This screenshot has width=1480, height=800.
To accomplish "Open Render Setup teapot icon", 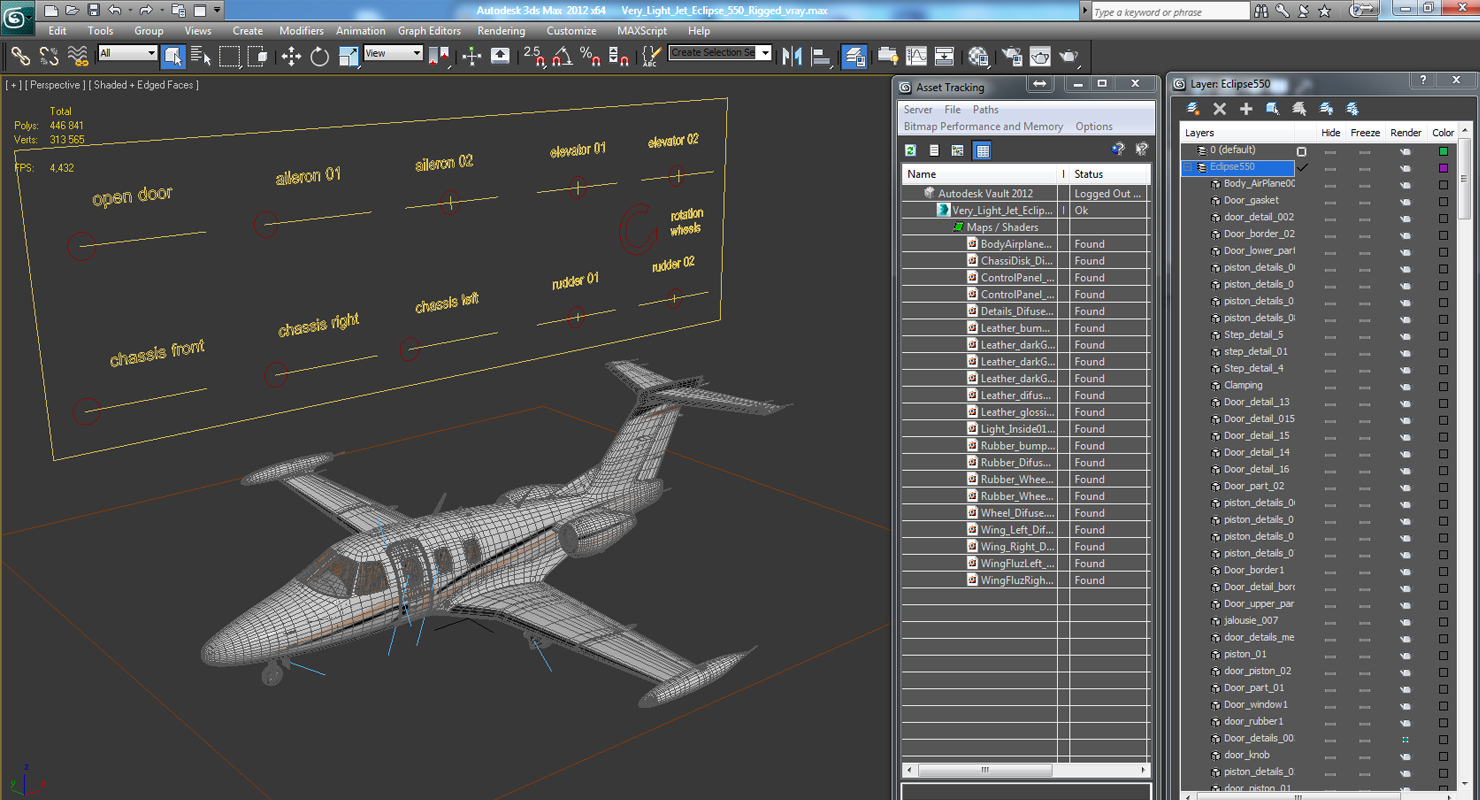I will pos(1012,56).
